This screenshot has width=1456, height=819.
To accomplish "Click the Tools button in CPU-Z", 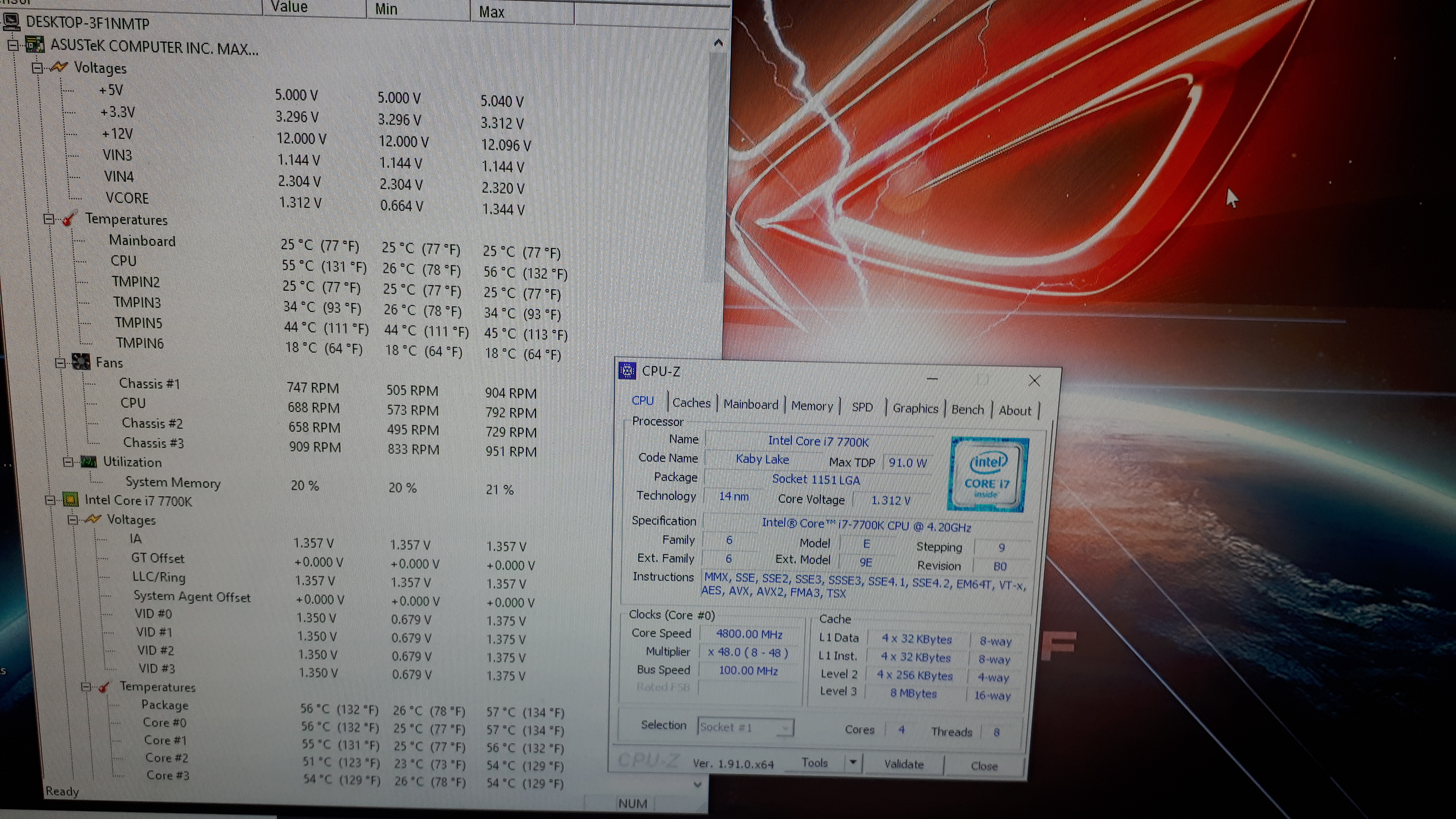I will (815, 762).
